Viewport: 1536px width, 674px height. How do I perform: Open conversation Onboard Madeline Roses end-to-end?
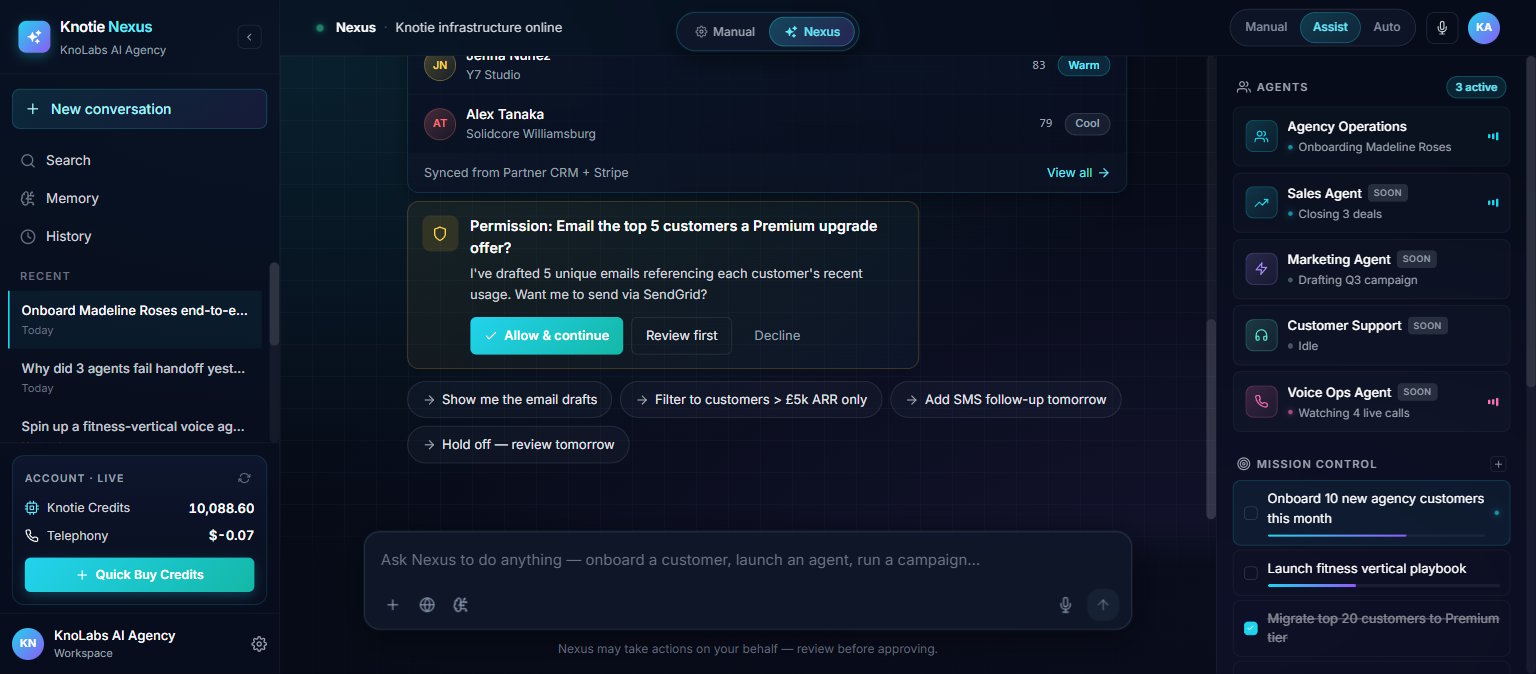[x=135, y=319]
